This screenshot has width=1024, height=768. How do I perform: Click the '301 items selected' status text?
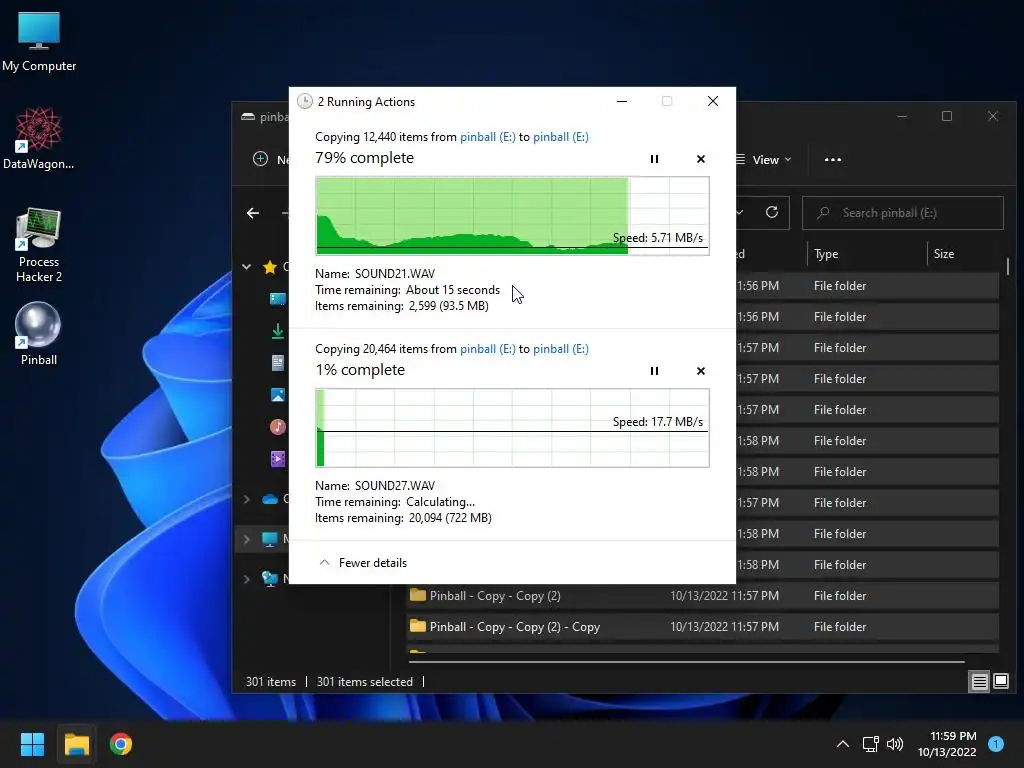click(364, 682)
